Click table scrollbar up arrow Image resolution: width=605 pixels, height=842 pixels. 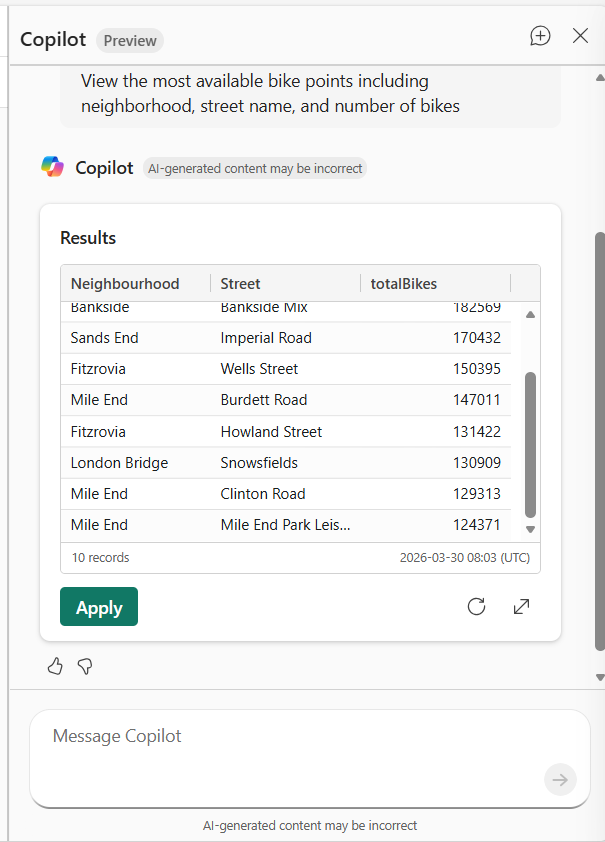pyautogui.click(x=530, y=315)
